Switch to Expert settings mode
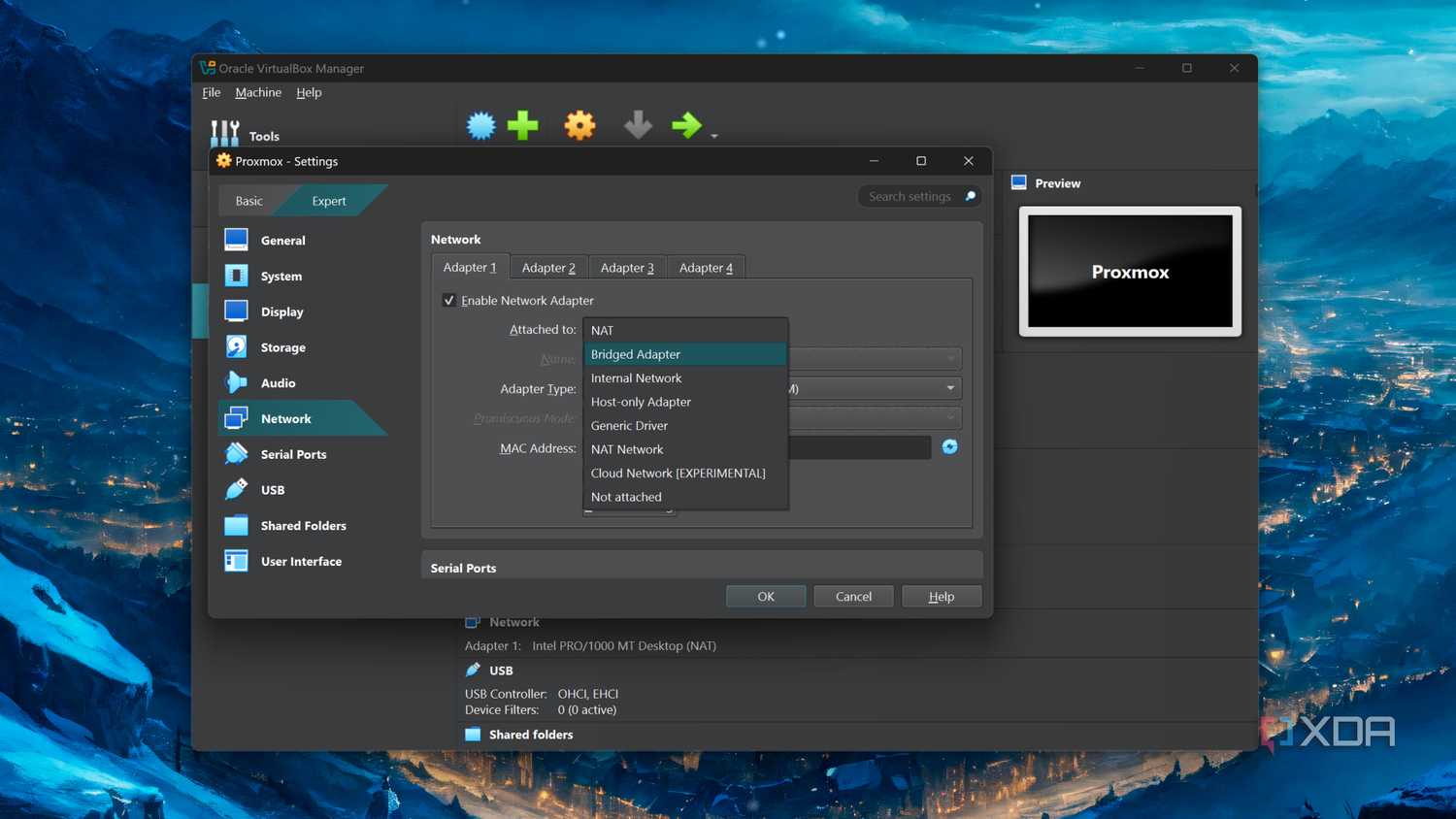Screen dimensions: 1456x819 (x=329, y=201)
